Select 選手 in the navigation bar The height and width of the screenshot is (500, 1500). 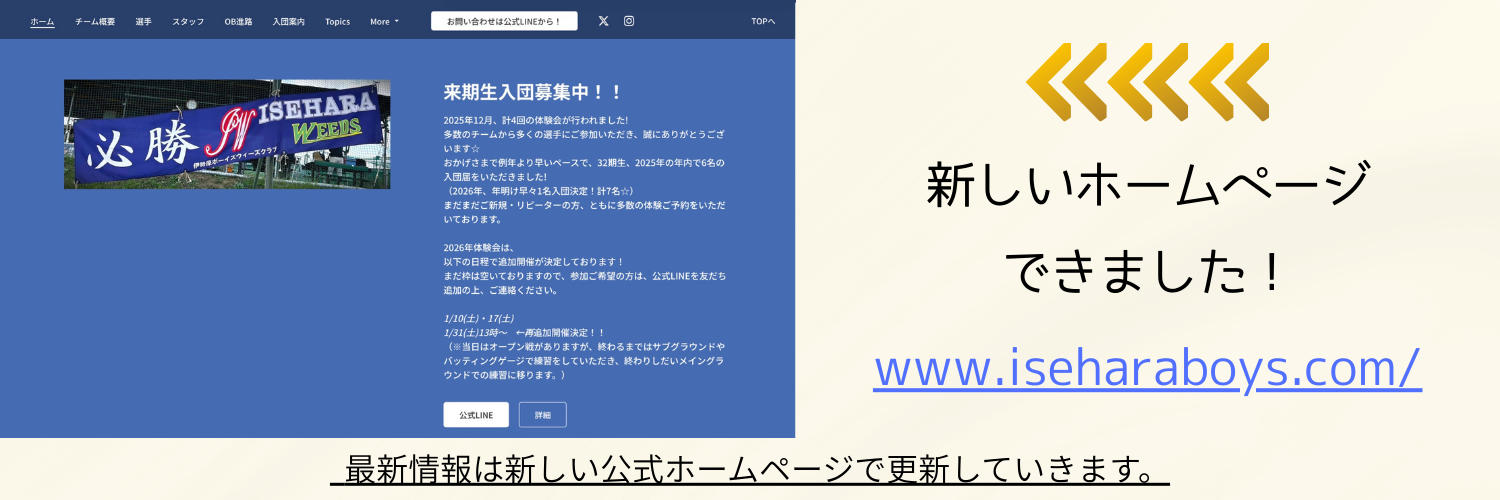tap(143, 21)
